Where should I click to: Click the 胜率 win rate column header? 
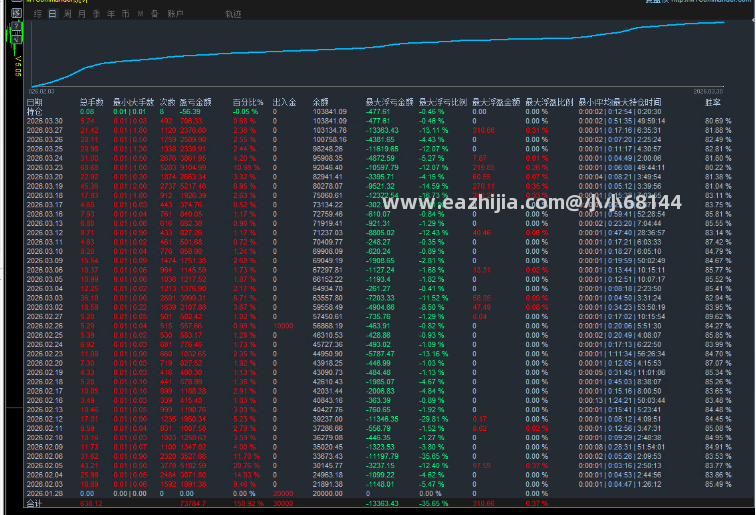(x=713, y=102)
